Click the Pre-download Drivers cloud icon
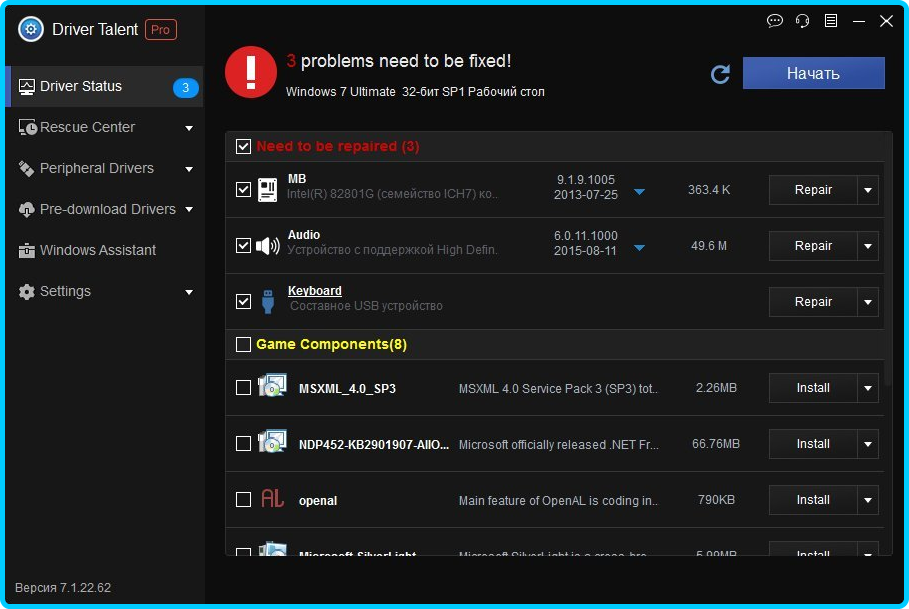 pyautogui.click(x=27, y=210)
